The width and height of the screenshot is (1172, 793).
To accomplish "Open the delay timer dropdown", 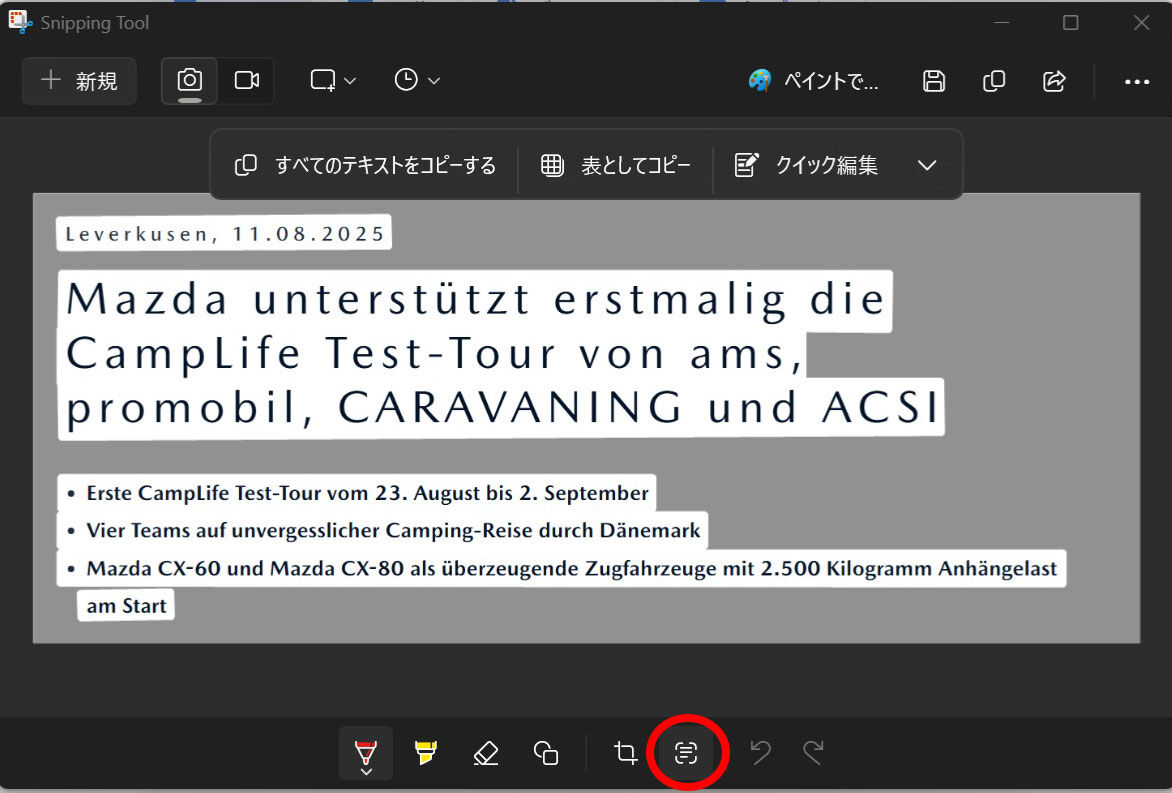I will point(417,81).
